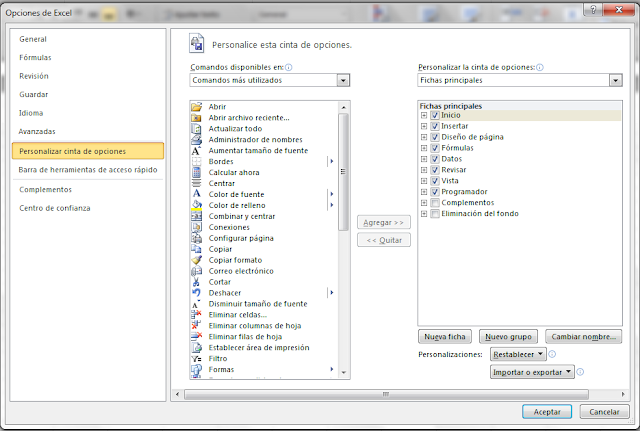Click info icon next to Comandos disponibles en
Image resolution: width=640 pixels, height=431 pixels.
tap(289, 67)
